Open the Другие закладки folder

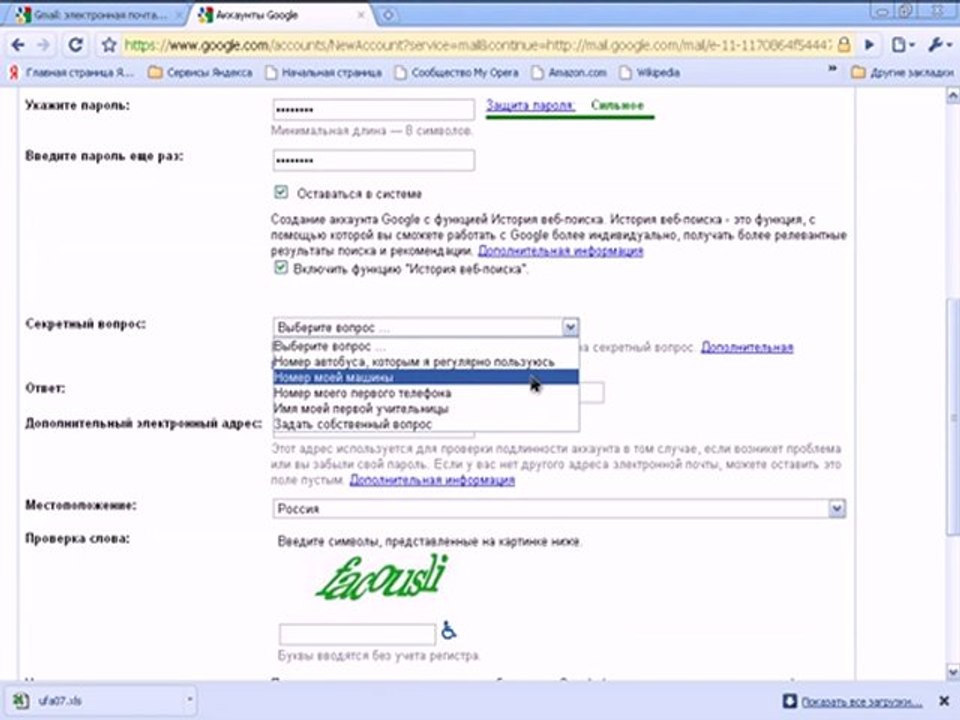(x=902, y=72)
